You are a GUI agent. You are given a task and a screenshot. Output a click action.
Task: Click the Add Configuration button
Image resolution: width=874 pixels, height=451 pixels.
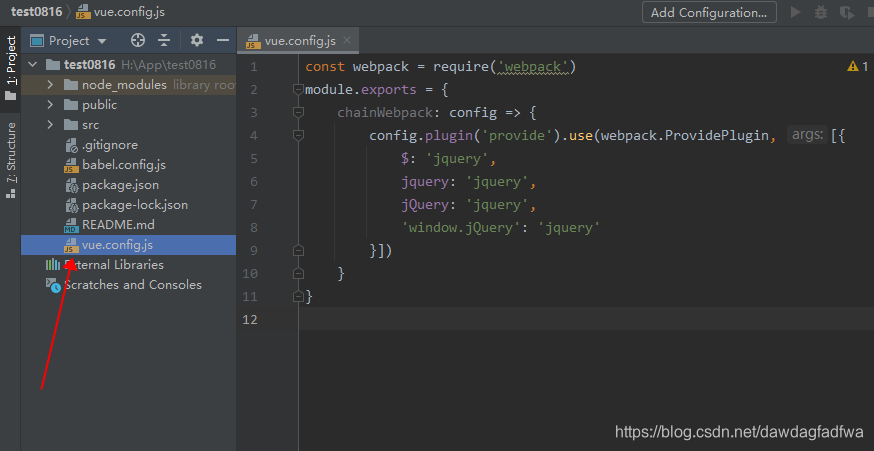tap(709, 12)
